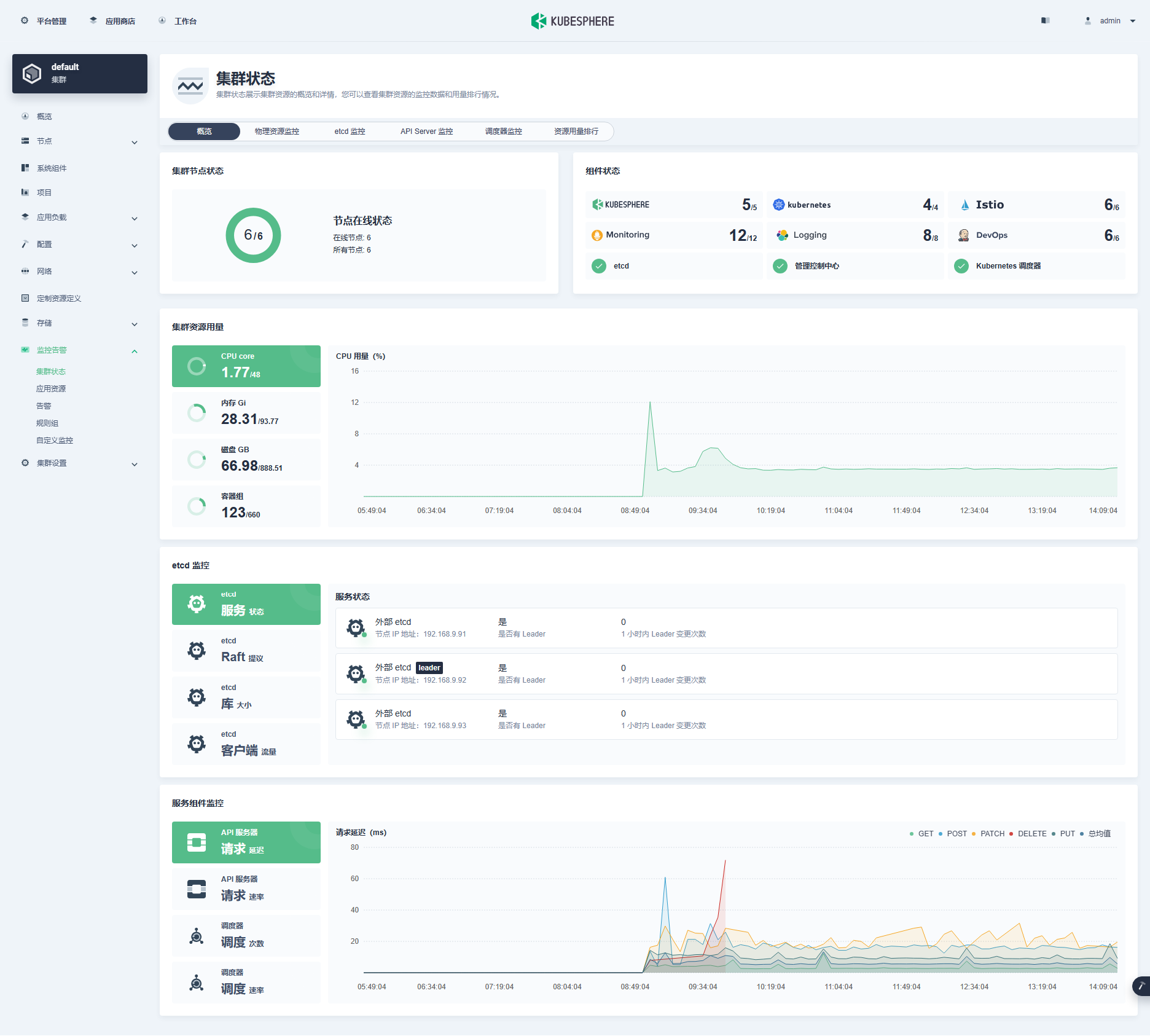Screen dimensions: 1150x1036
Task: Click the 集群设置 gear icon in sidebar
Action: click(25, 463)
